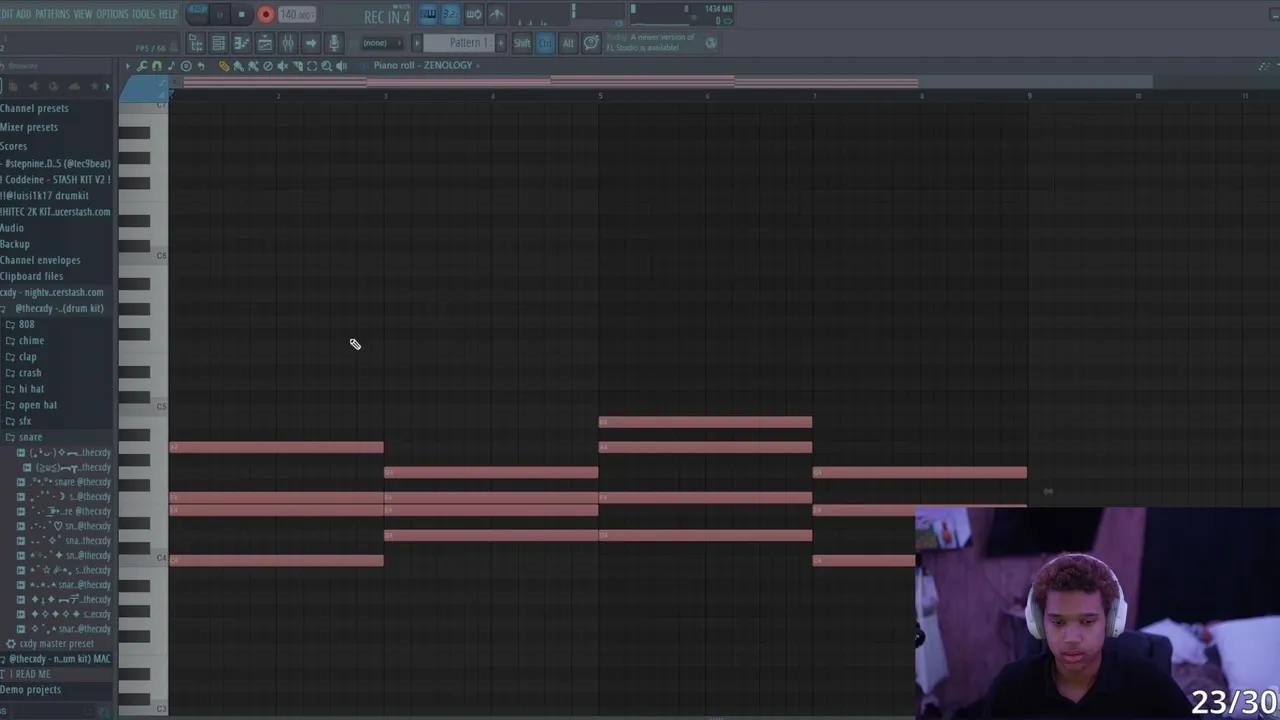Toggle the snap magnet in piano roll
The image size is (1280, 720).
click(157, 66)
